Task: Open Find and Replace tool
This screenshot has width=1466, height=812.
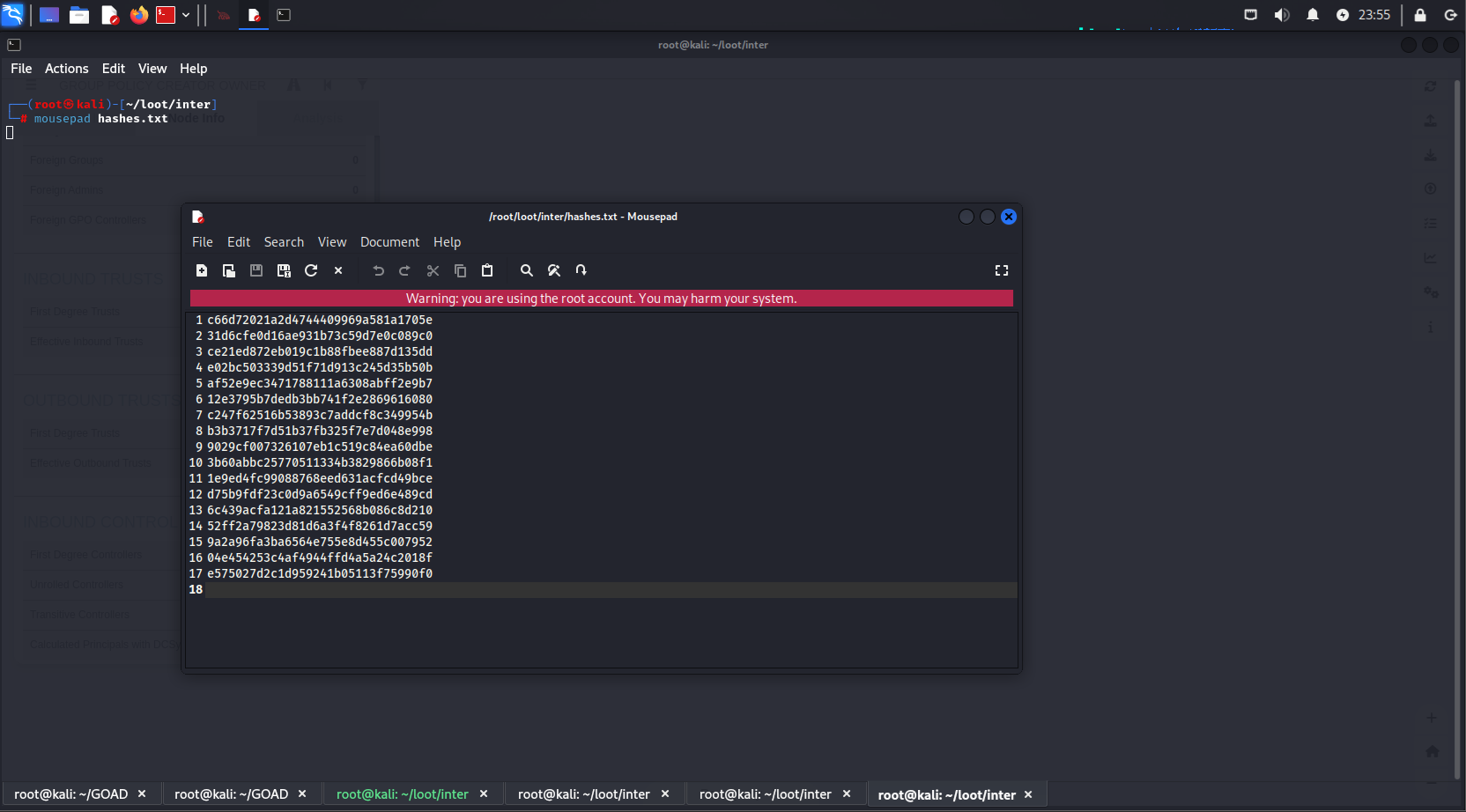Action: pyautogui.click(x=554, y=270)
